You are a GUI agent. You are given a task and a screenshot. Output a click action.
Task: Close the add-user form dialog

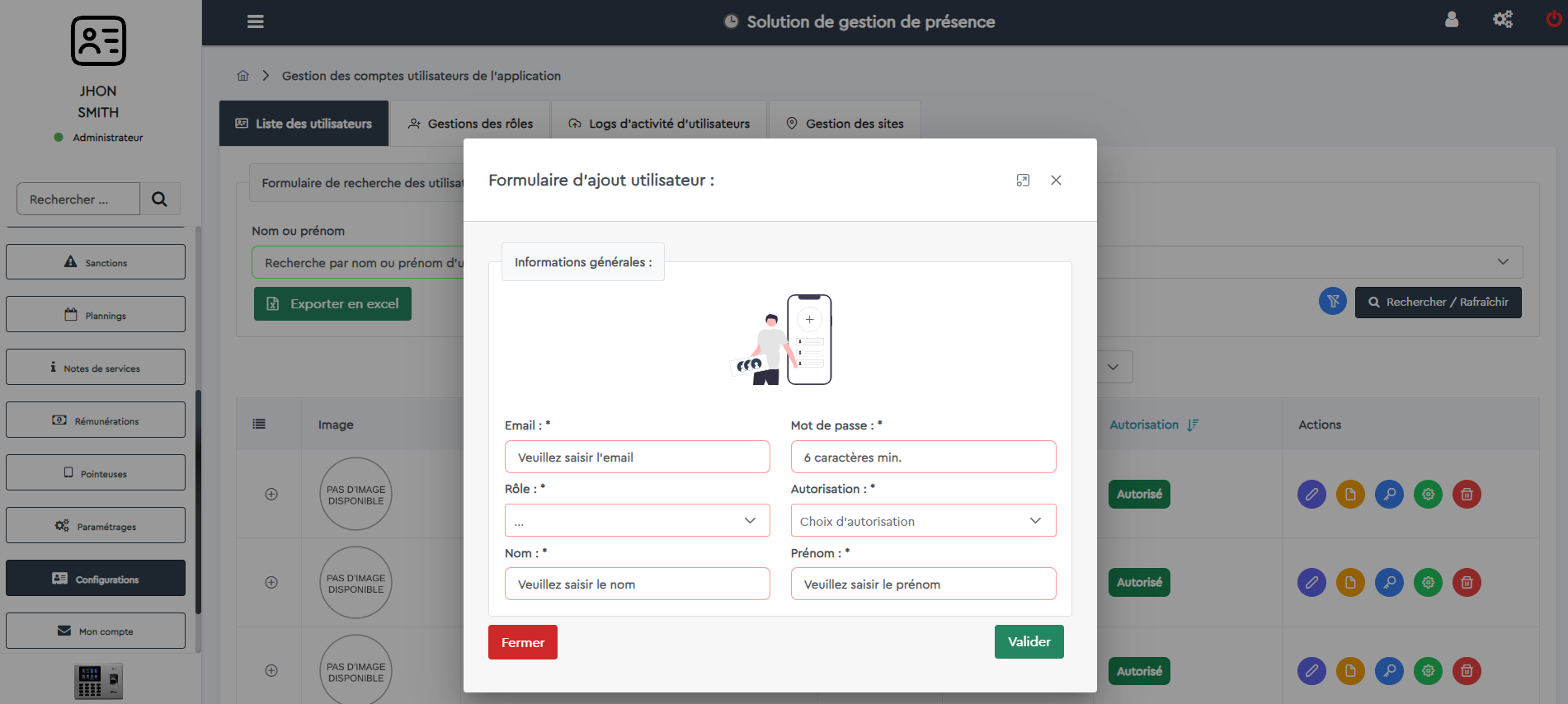[x=1056, y=180]
